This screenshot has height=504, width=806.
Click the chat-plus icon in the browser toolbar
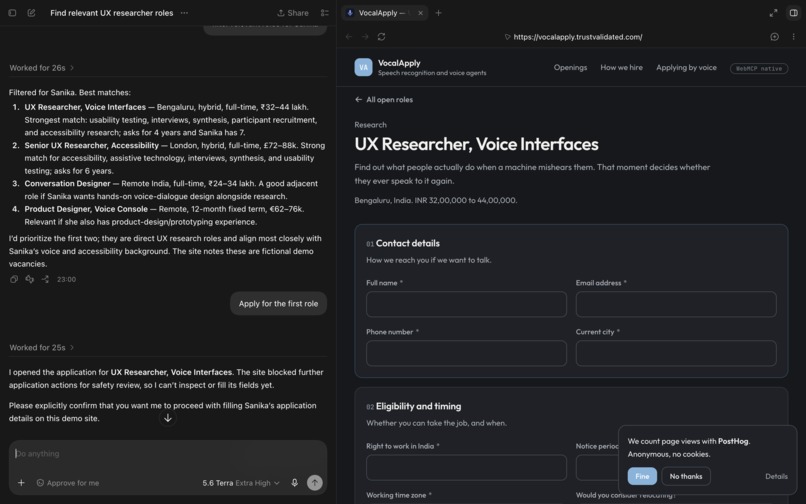774,37
